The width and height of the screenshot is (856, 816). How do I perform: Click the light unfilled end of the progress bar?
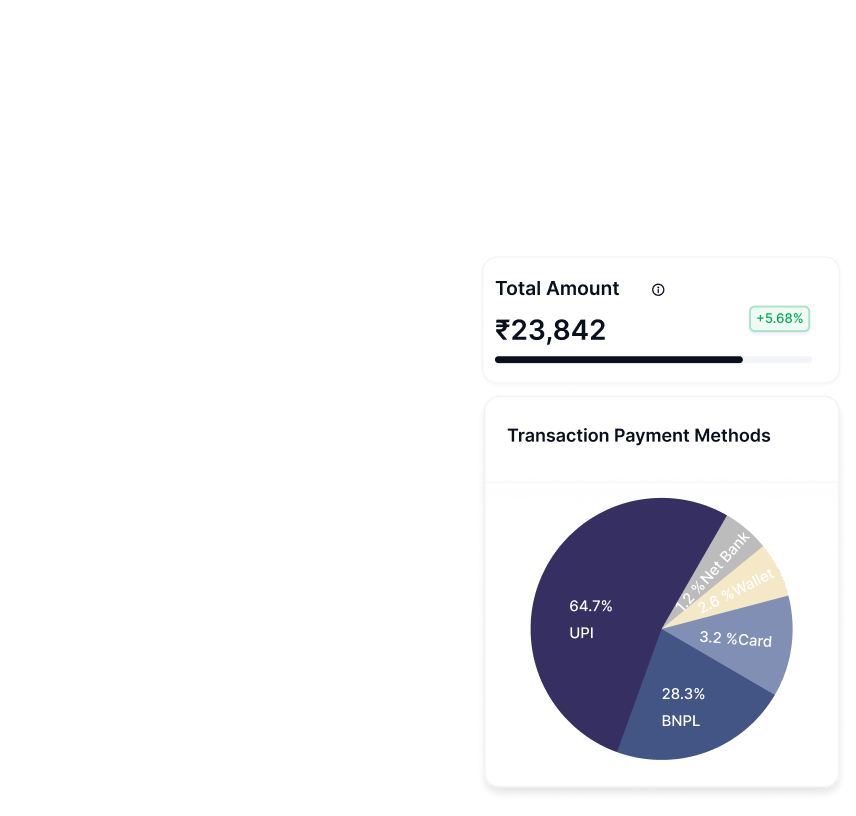[777, 360]
